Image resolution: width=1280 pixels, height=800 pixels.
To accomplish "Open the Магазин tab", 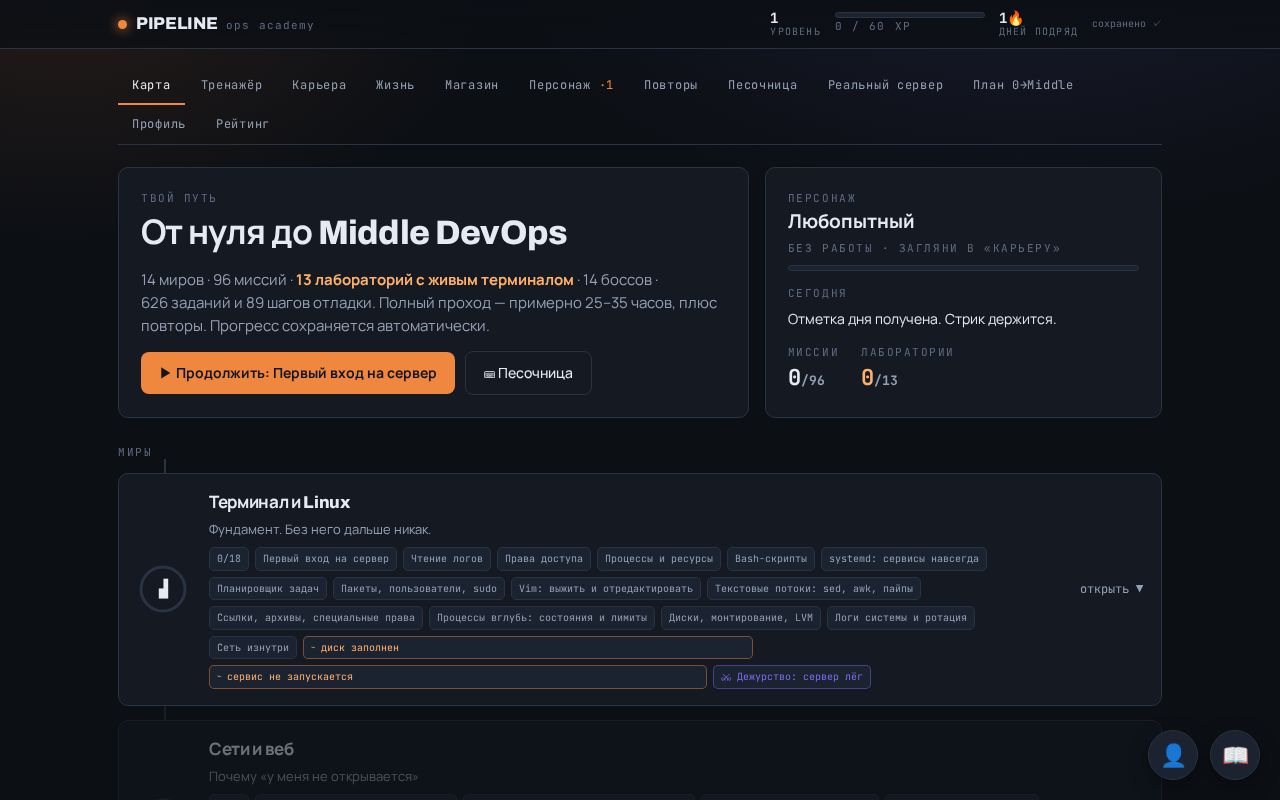I will click(471, 85).
